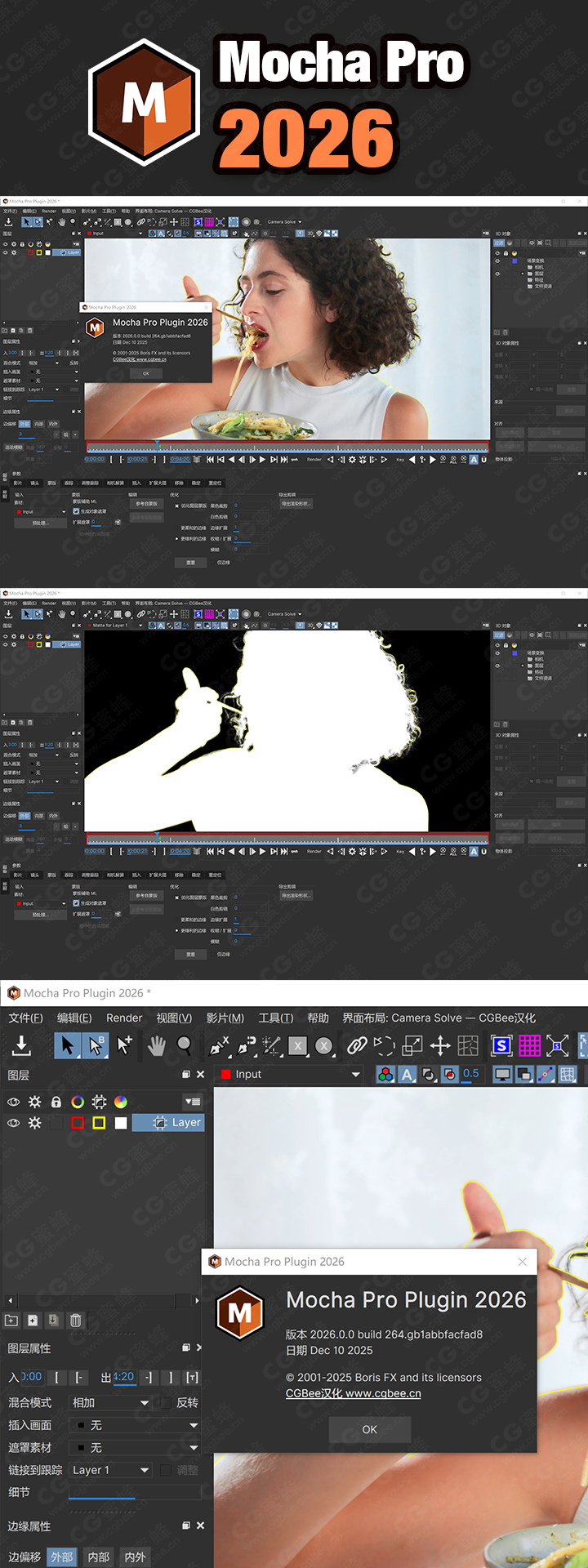Open layer panel options menu arrow, enlarged view
The image size is (588, 1568).
coord(193,1102)
